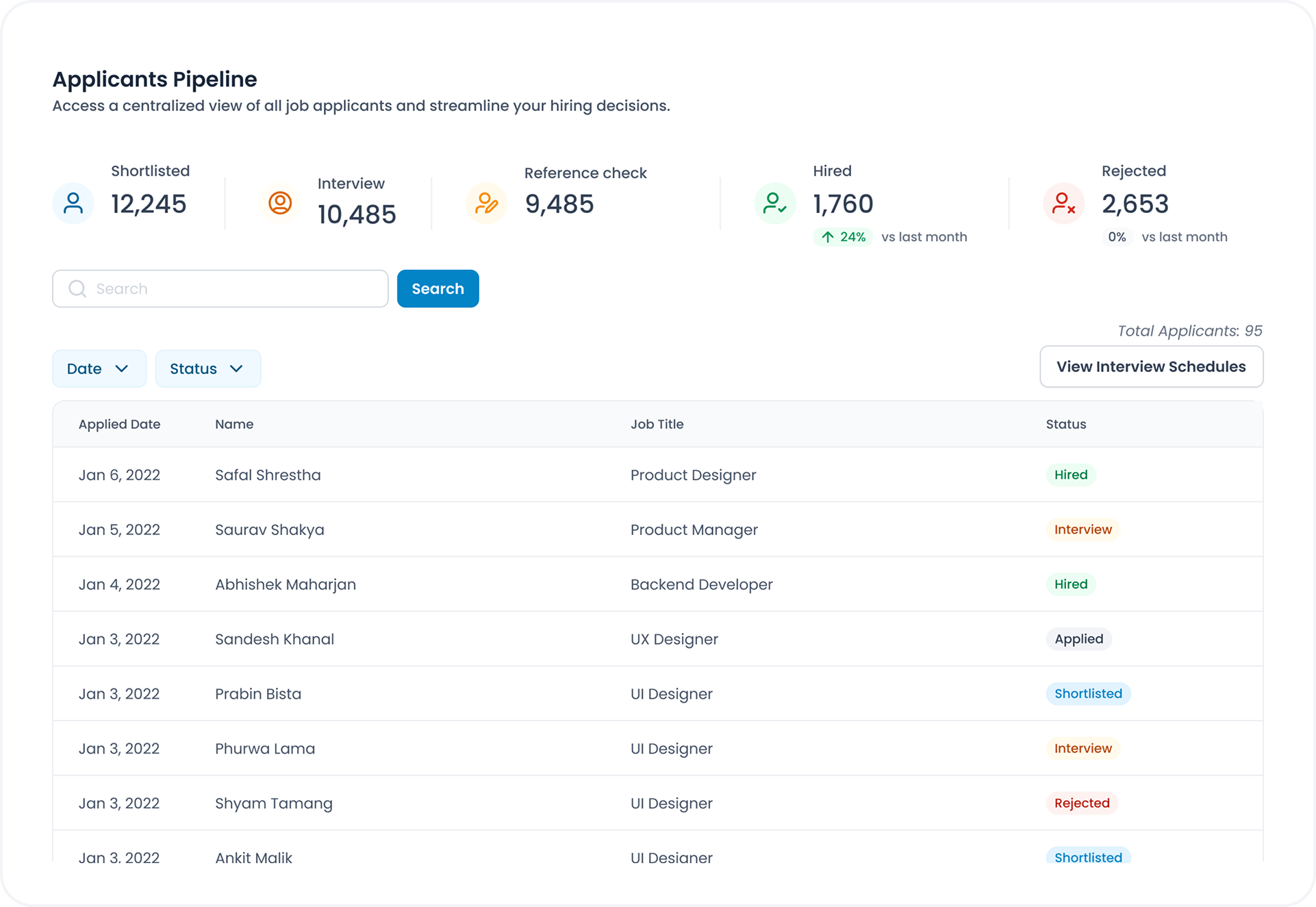Image resolution: width=1316 pixels, height=907 pixels.
Task: Open View Interview Schedules
Action: (1151, 366)
